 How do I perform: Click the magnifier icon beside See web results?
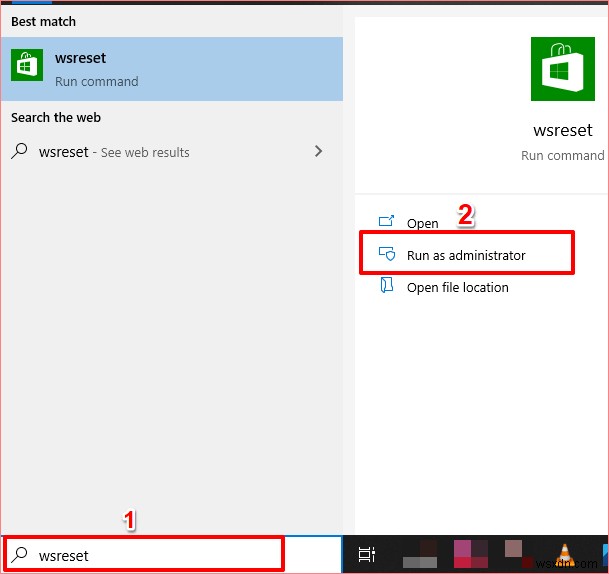[x=19, y=151]
